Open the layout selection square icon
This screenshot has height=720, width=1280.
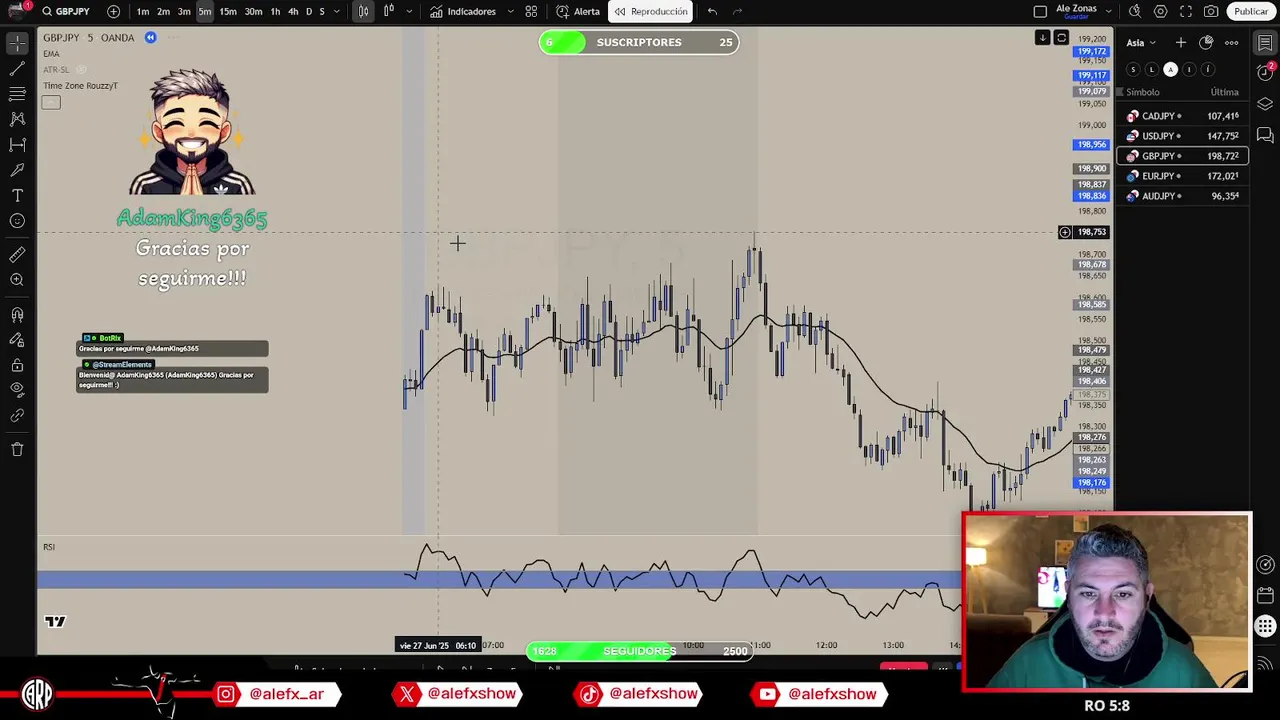[1040, 12]
